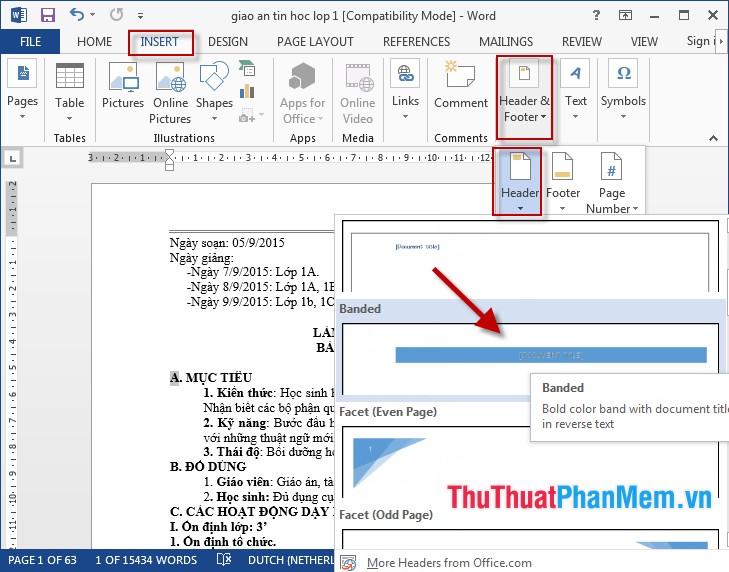Click Ribbon Display Options icon
This screenshot has width=729, height=572.
(625, 15)
